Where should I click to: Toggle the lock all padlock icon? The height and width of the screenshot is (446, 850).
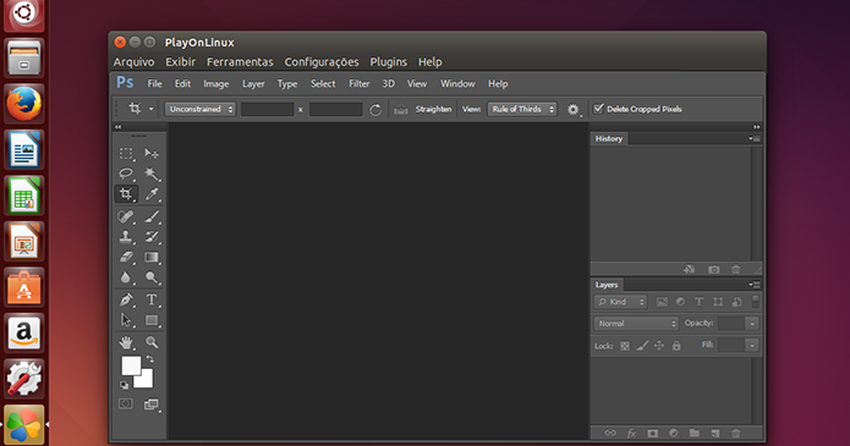point(676,345)
